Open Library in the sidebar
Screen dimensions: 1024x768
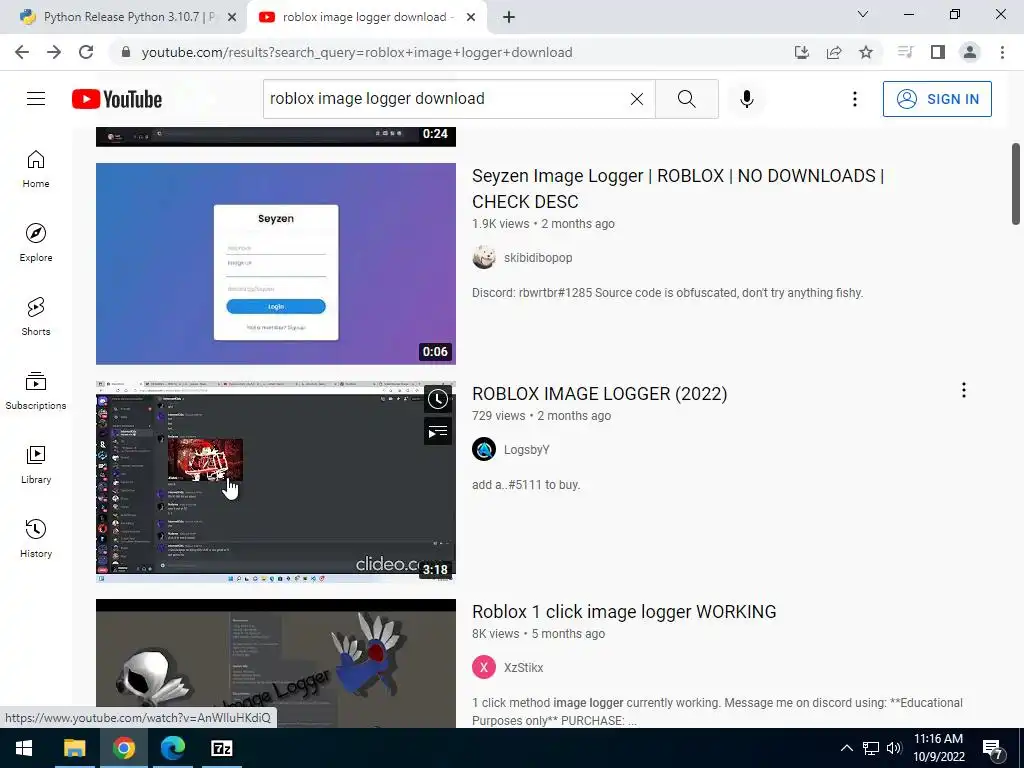[36, 464]
